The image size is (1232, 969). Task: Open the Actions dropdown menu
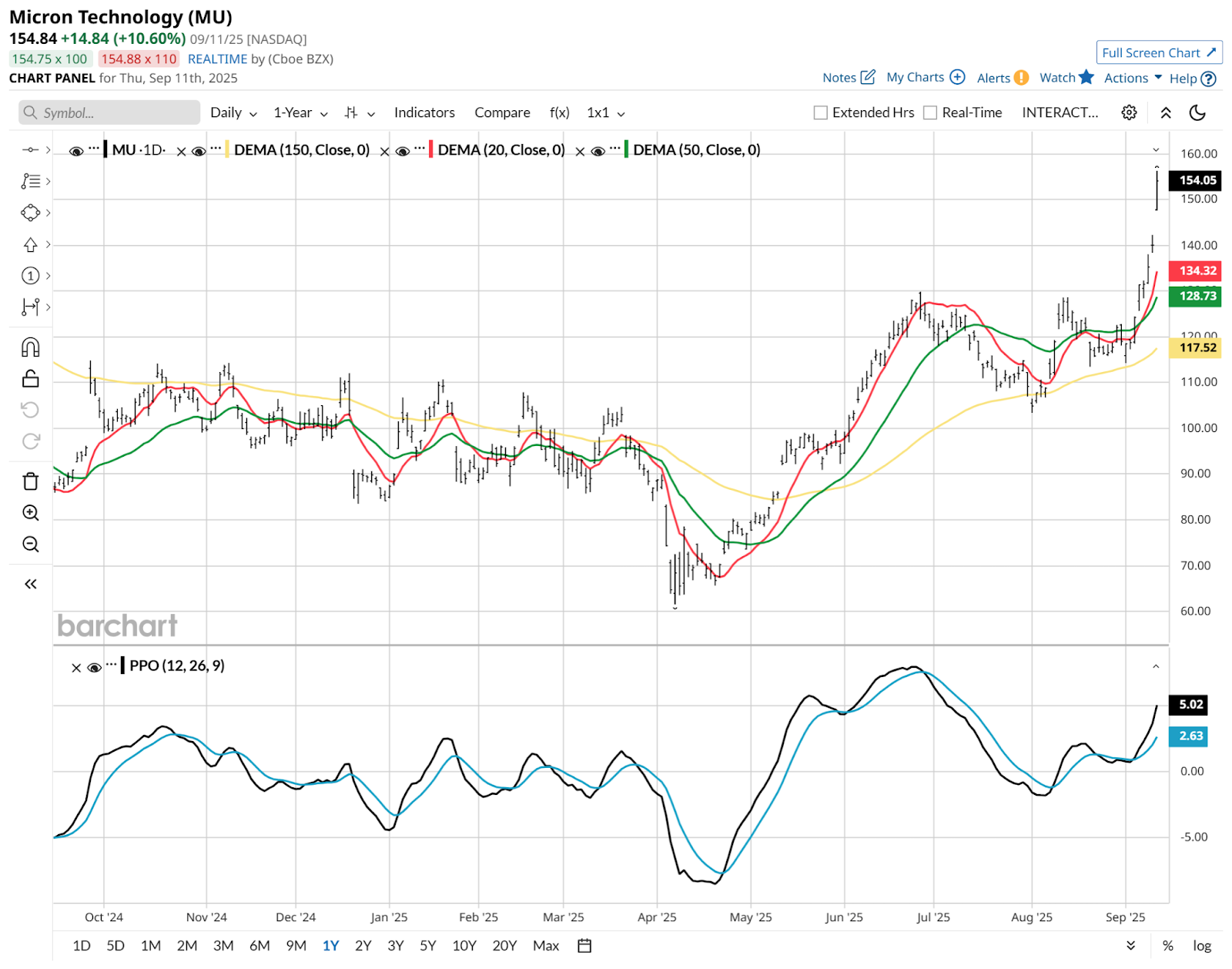pos(1133,78)
